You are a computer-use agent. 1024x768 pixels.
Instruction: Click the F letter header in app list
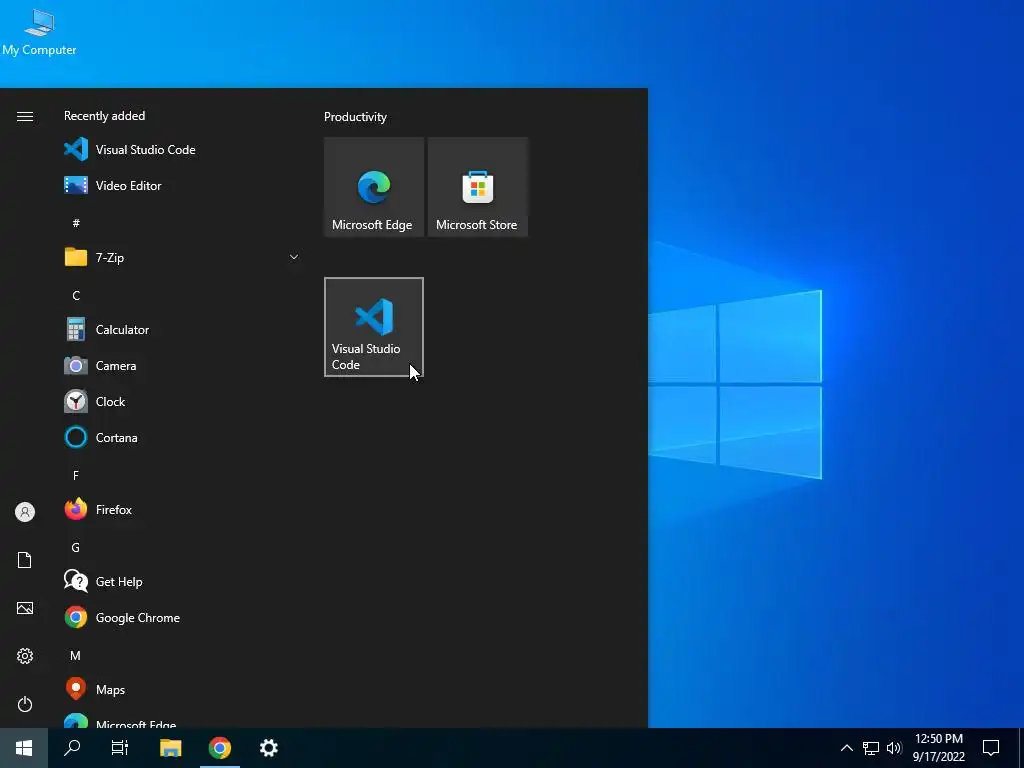pos(76,475)
